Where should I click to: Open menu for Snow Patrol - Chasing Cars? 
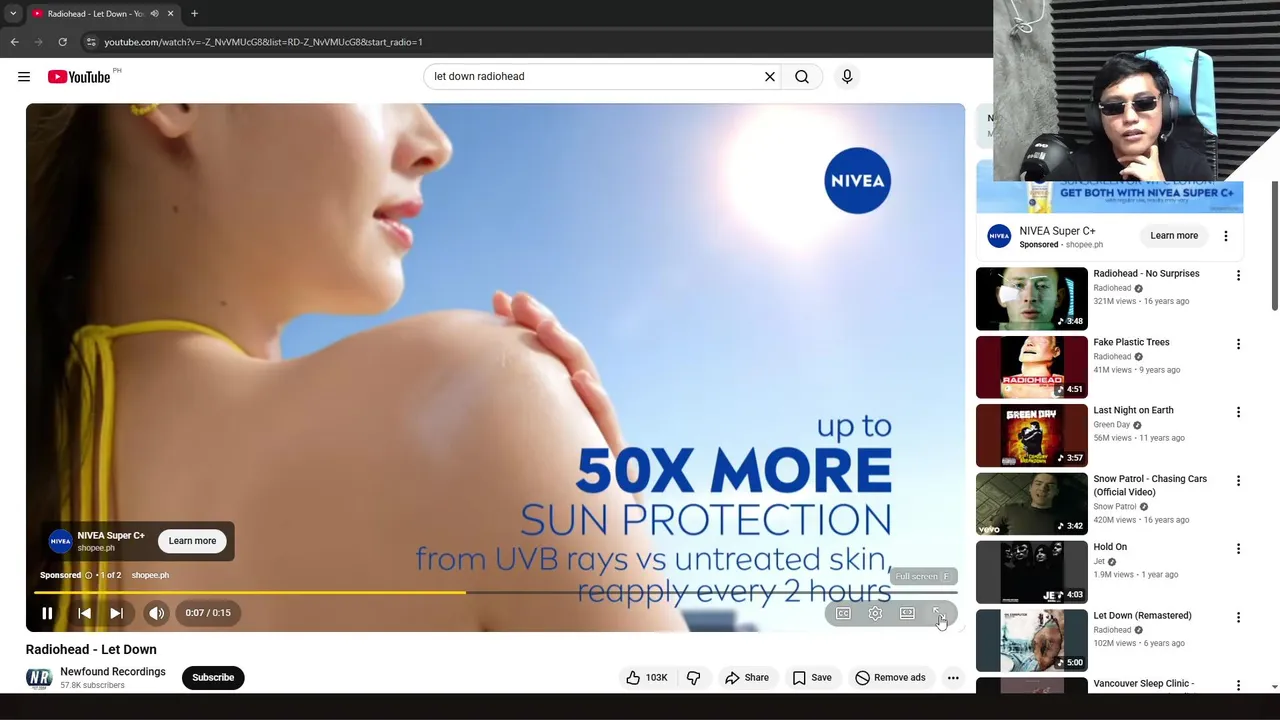click(1238, 481)
